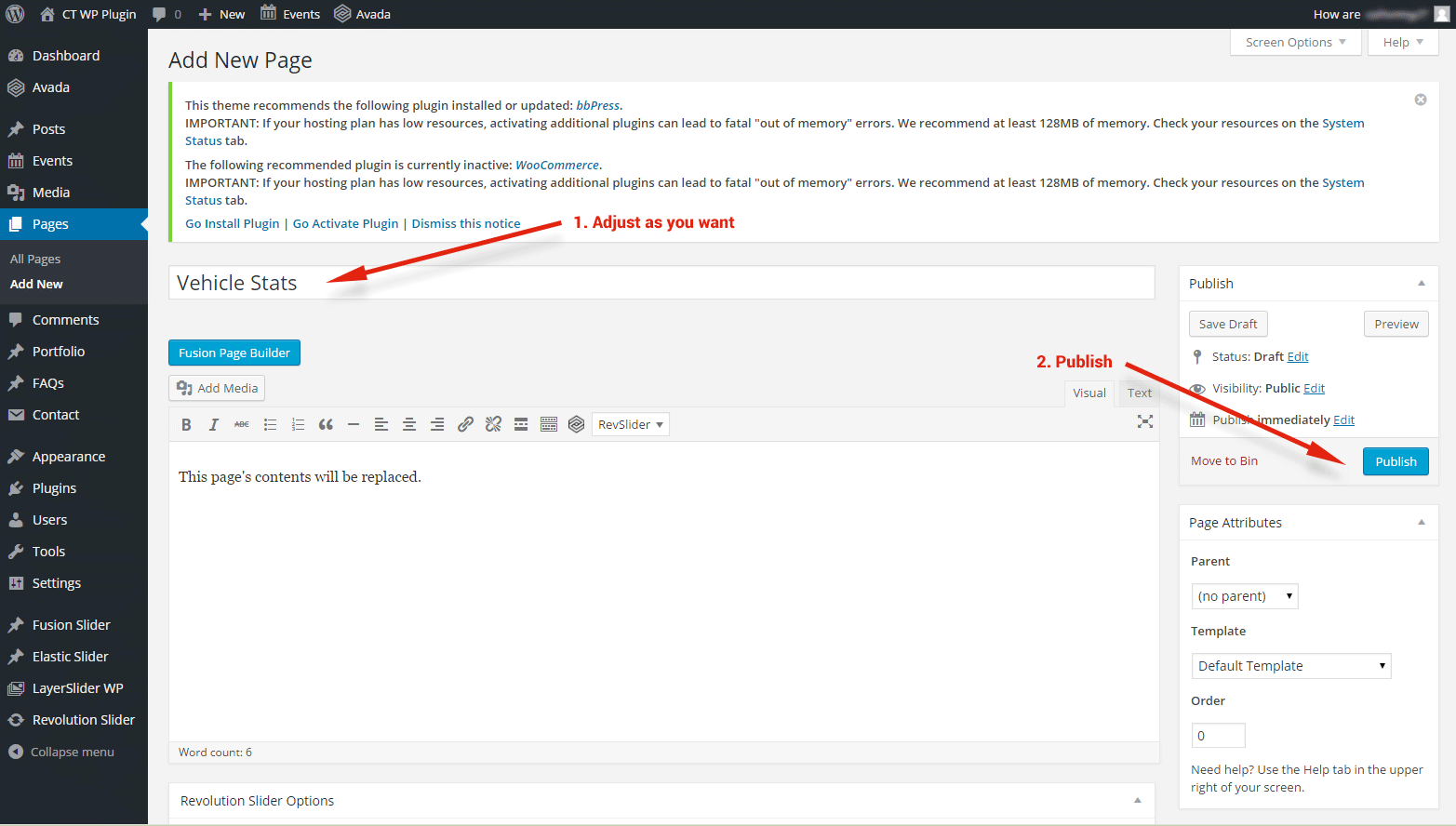Click the insert link chain icon
The image size is (1456, 826).
coord(465,424)
